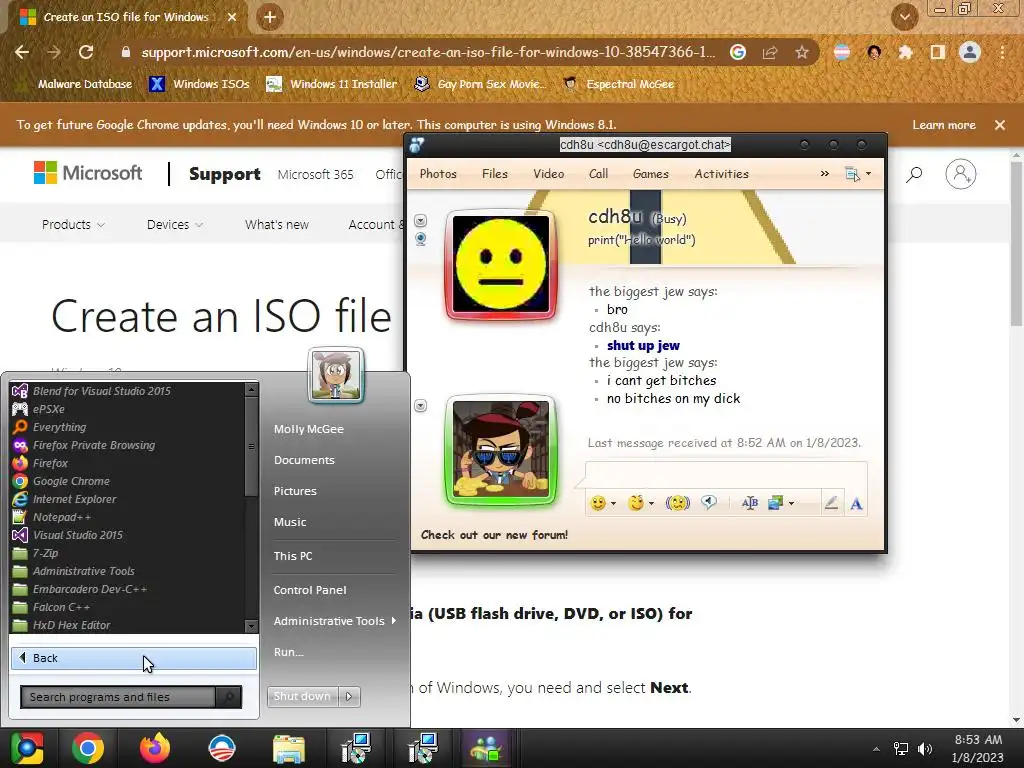Screen dimensions: 1024x768
Task: Send a nudge in the chat window
Action: [x=678, y=503]
